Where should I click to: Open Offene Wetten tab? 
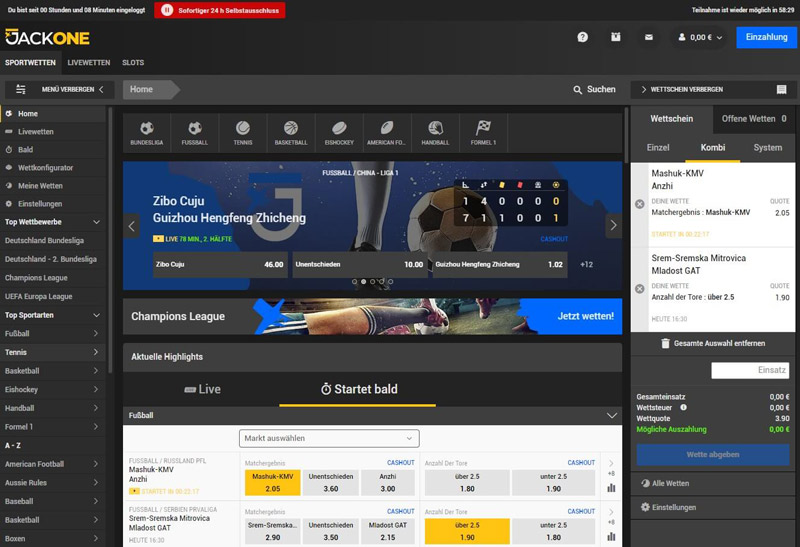(754, 119)
